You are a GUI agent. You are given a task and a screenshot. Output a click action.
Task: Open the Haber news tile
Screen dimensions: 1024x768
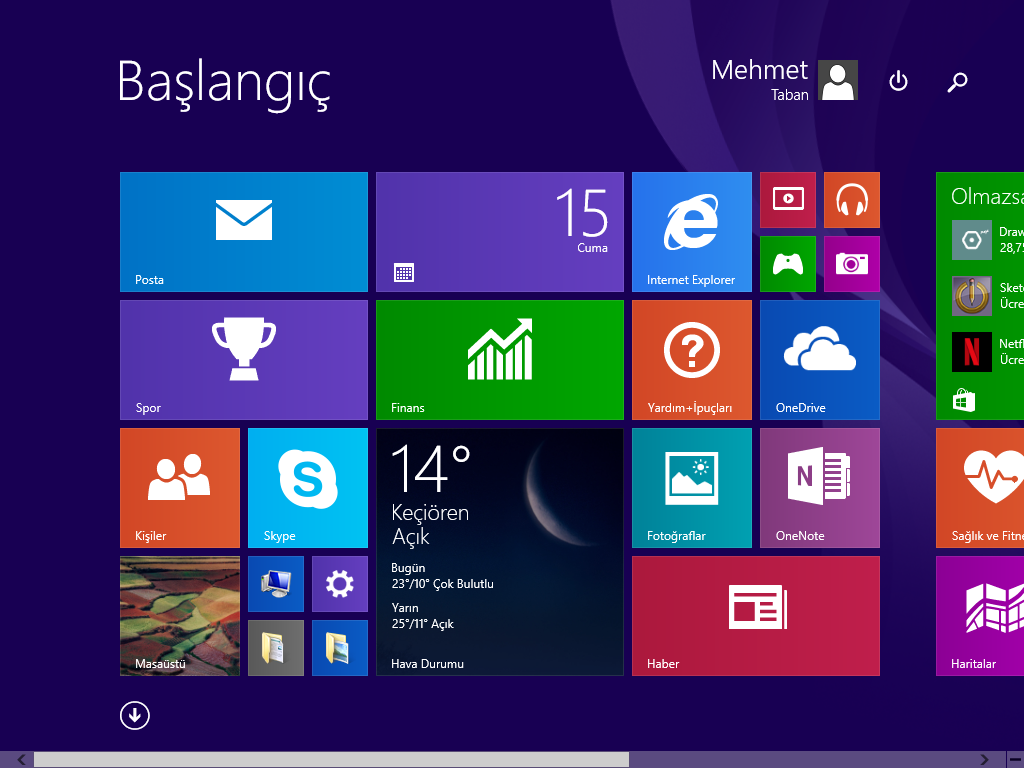click(756, 616)
